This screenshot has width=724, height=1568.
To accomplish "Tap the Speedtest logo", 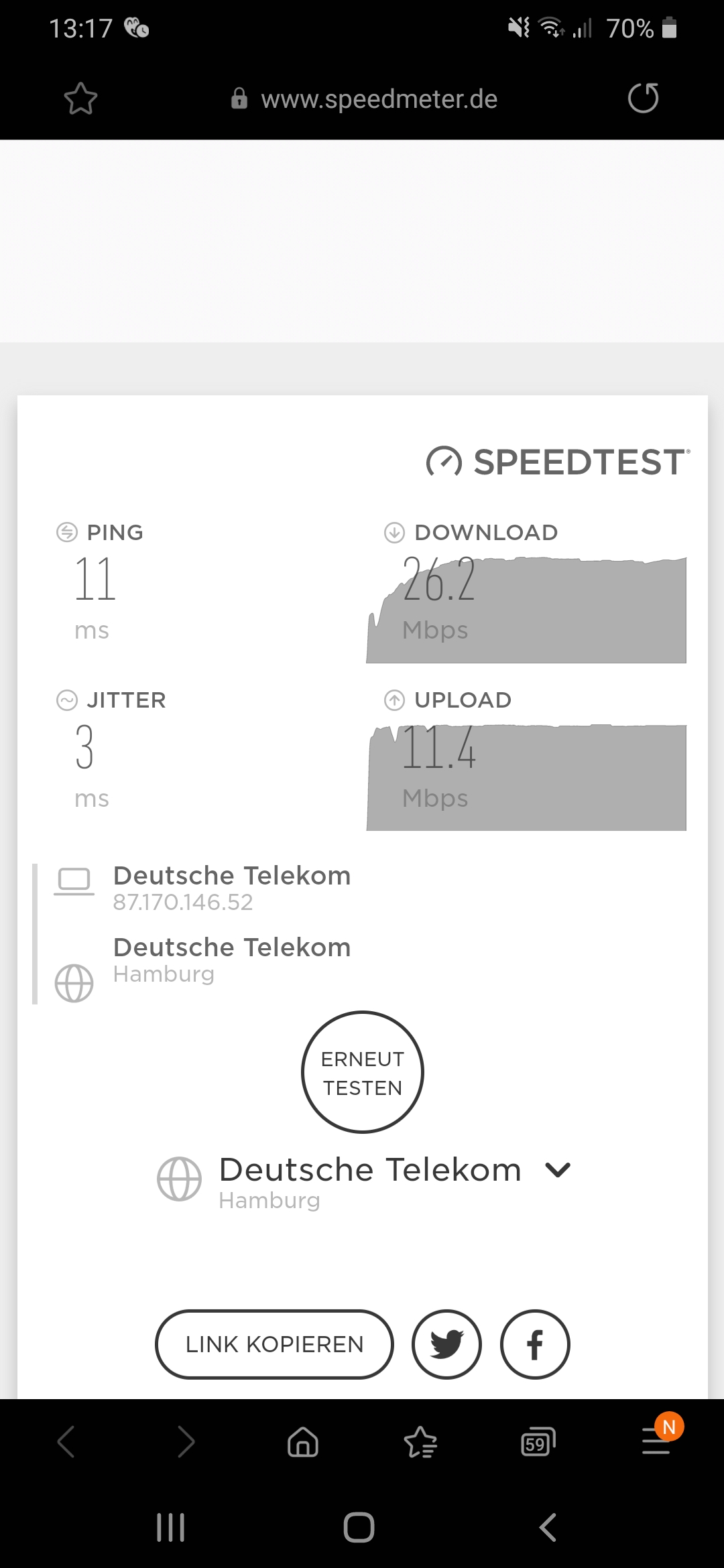I will (558, 462).
